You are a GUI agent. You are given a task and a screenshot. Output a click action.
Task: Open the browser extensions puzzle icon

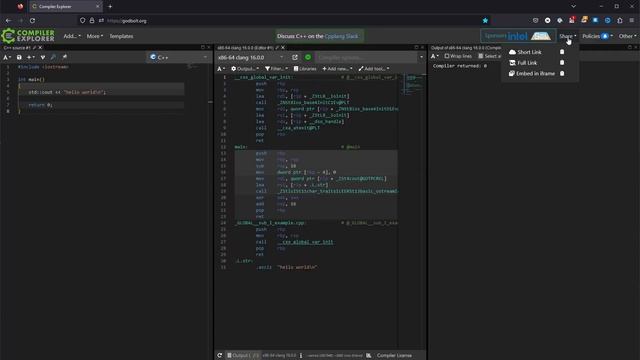(x=620, y=20)
